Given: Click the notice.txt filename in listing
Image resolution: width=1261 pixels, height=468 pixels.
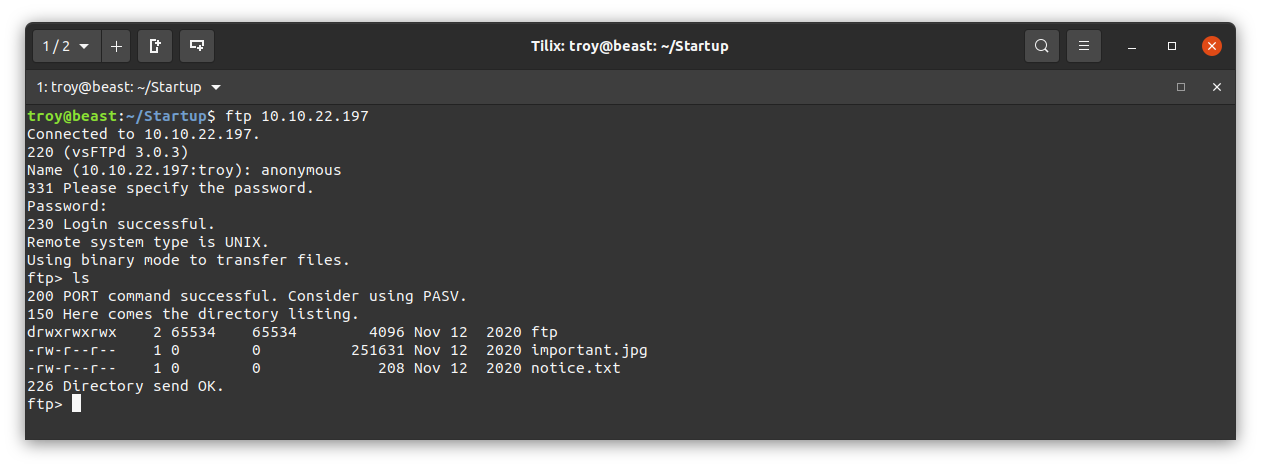Looking at the screenshot, I should [575, 368].
